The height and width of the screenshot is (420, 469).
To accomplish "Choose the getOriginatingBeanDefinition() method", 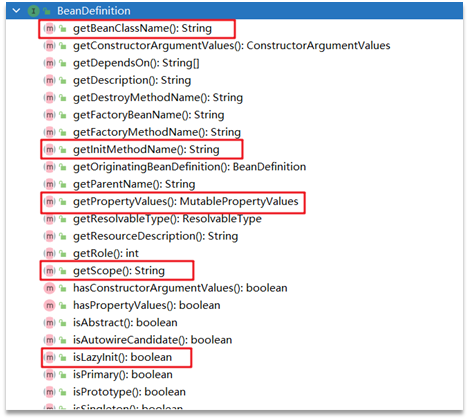I will coord(189,167).
